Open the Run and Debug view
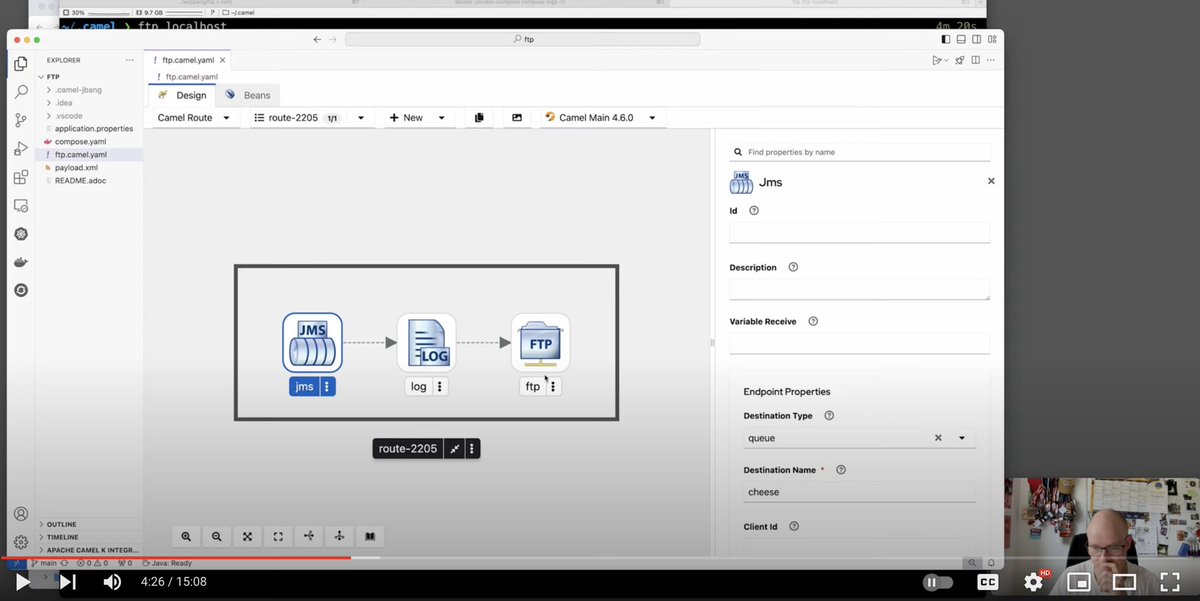The image size is (1200, 601). click(21, 149)
